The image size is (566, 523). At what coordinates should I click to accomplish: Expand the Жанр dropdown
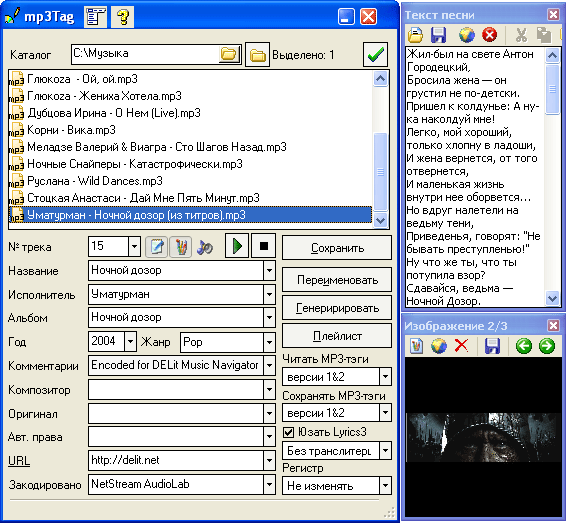click(x=269, y=342)
